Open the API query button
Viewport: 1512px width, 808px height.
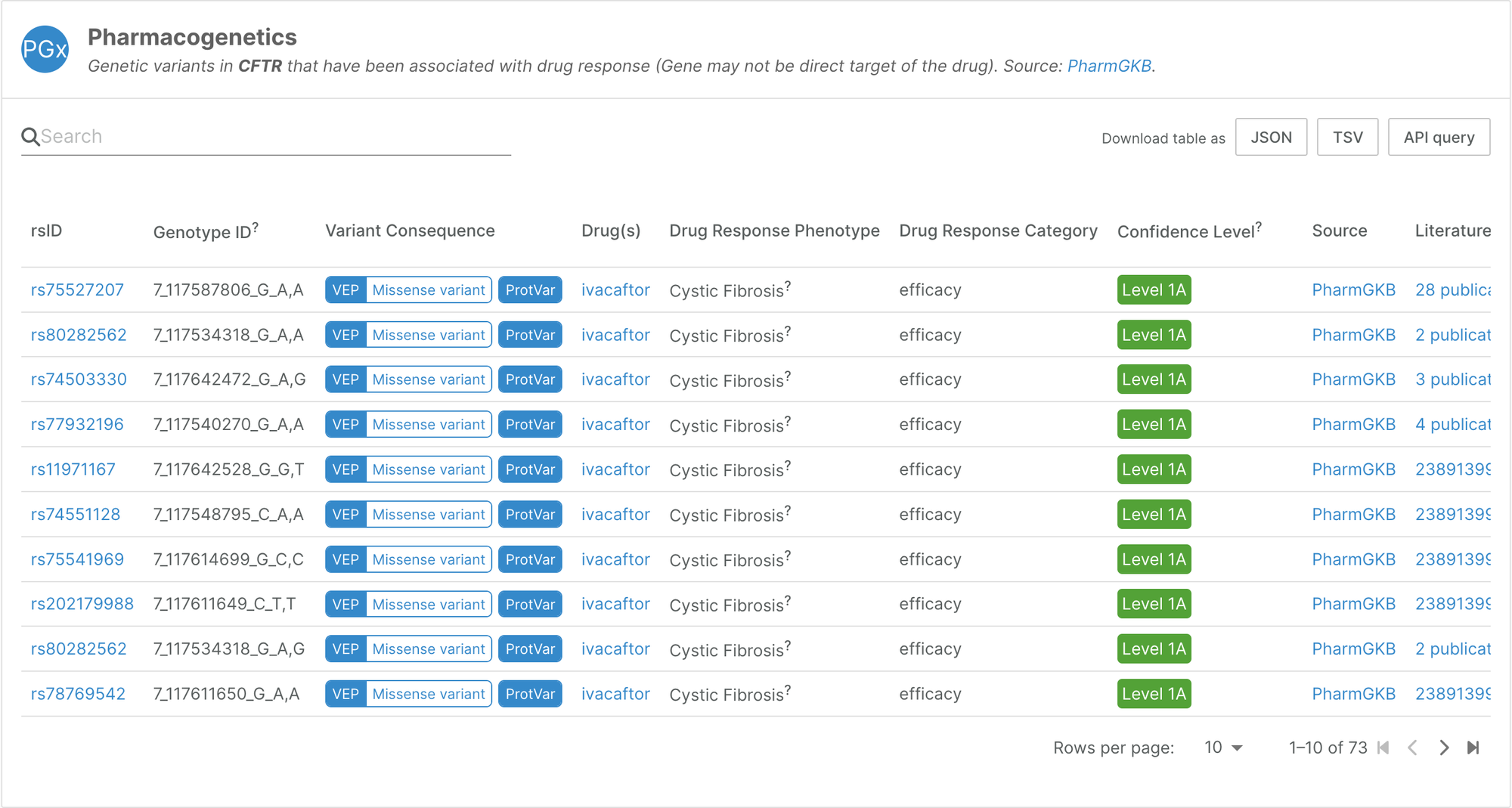coord(1439,137)
